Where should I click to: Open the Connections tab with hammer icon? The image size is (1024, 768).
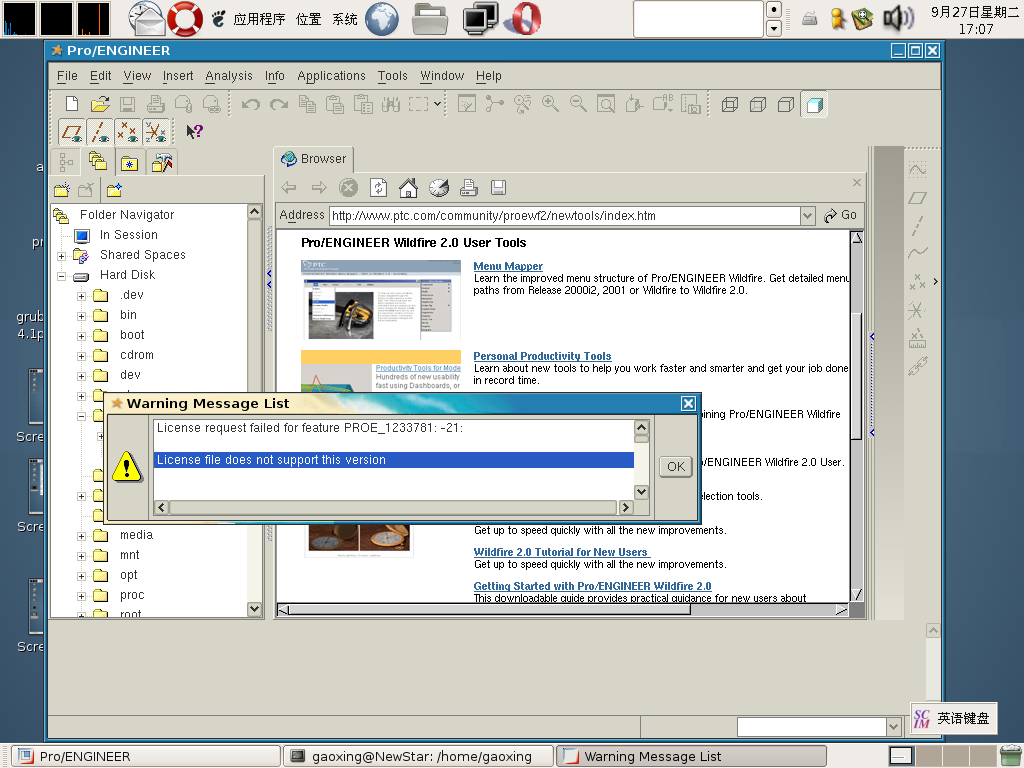pos(161,163)
